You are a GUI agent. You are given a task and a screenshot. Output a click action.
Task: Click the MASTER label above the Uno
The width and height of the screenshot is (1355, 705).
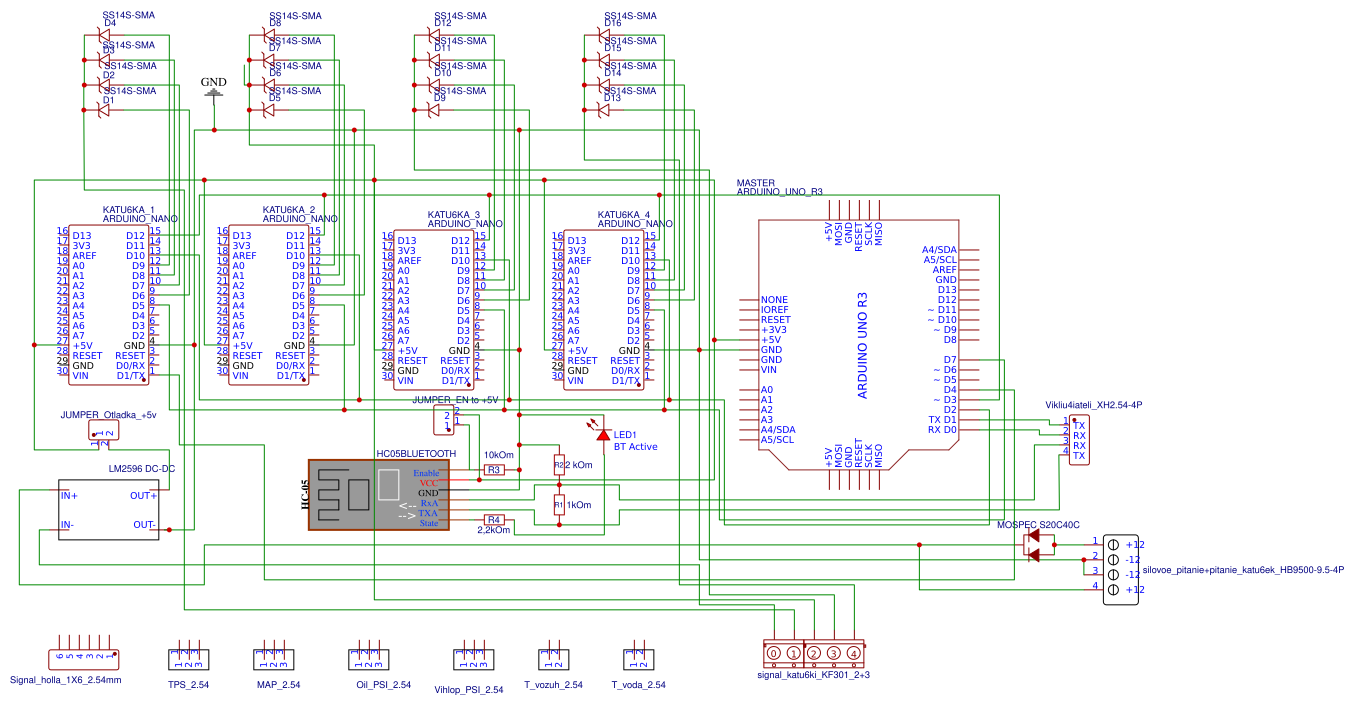[x=756, y=183]
